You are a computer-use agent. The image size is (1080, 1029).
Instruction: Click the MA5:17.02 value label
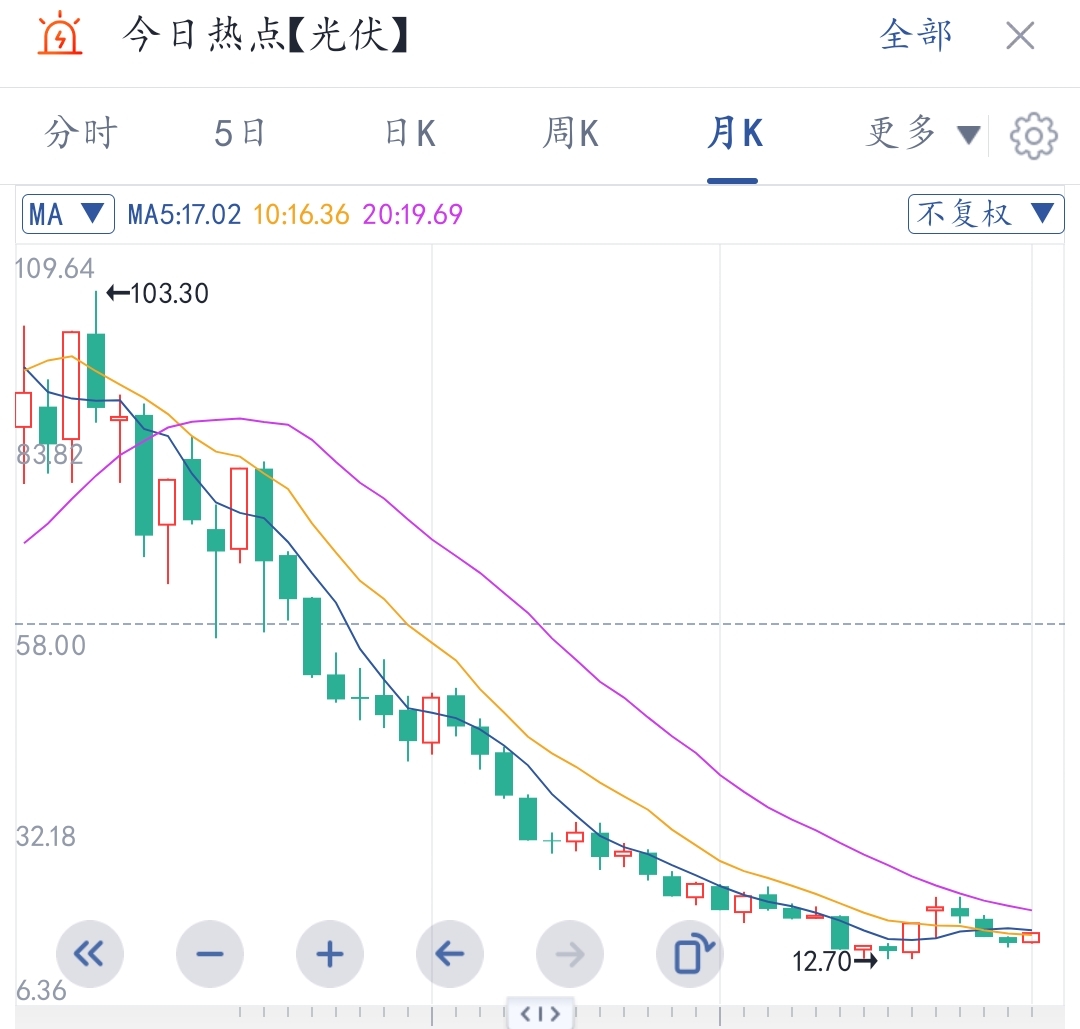185,215
